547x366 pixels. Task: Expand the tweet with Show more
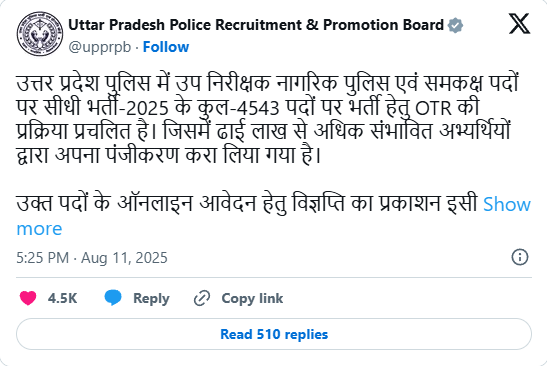pos(507,204)
